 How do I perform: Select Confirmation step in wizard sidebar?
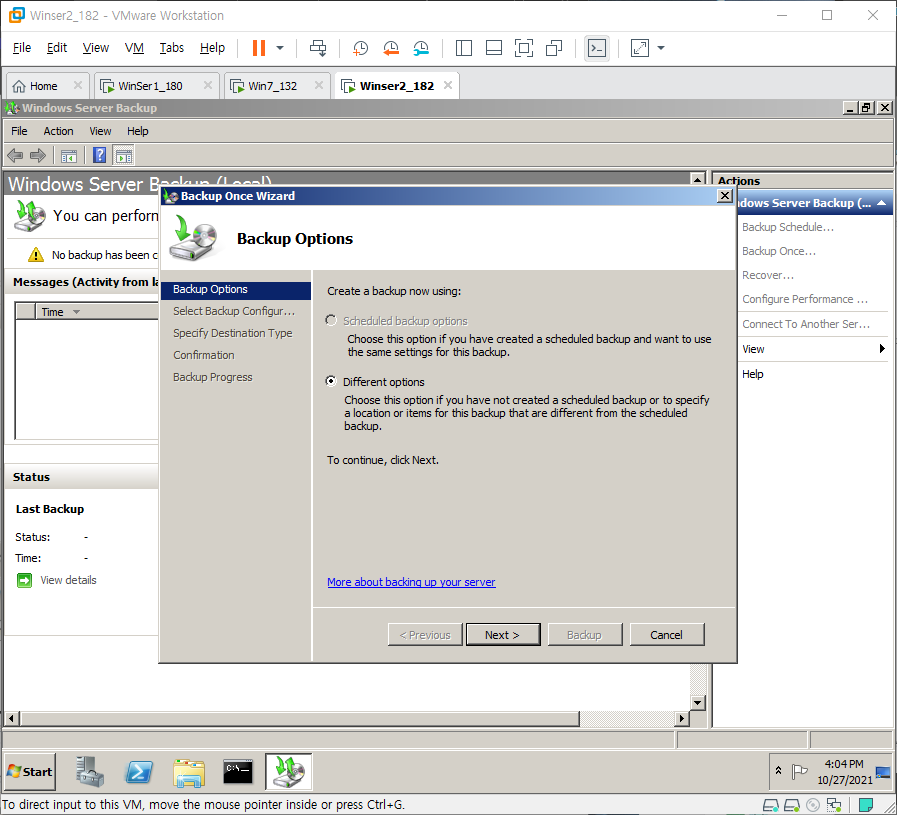pos(204,355)
